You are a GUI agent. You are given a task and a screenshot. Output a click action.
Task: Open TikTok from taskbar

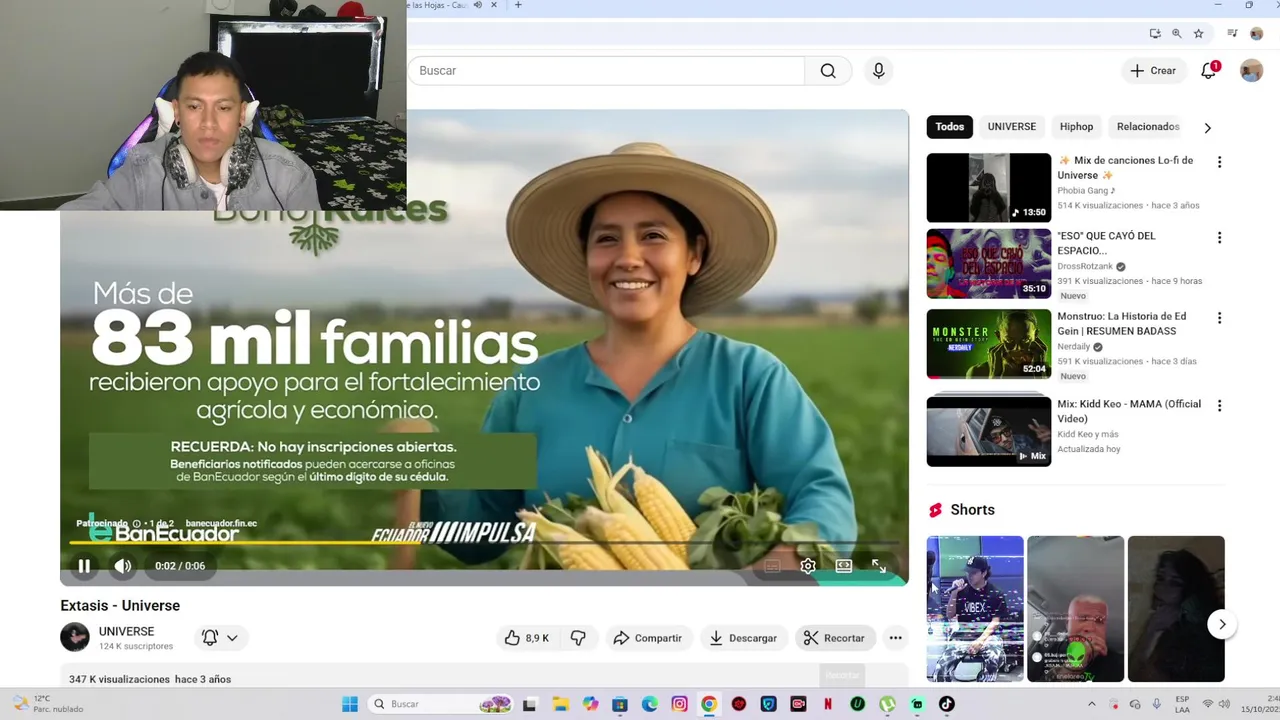947,704
